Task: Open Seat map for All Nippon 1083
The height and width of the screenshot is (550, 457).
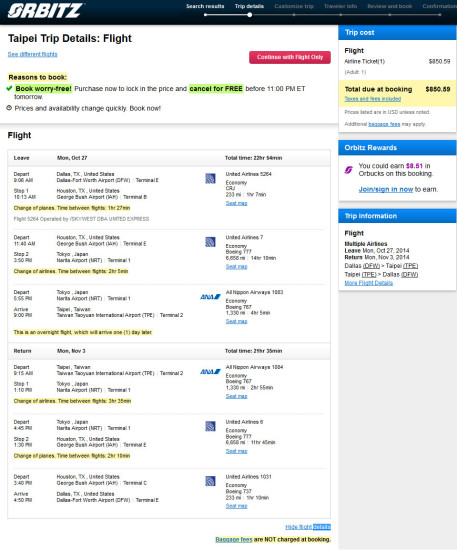Action: point(236,322)
